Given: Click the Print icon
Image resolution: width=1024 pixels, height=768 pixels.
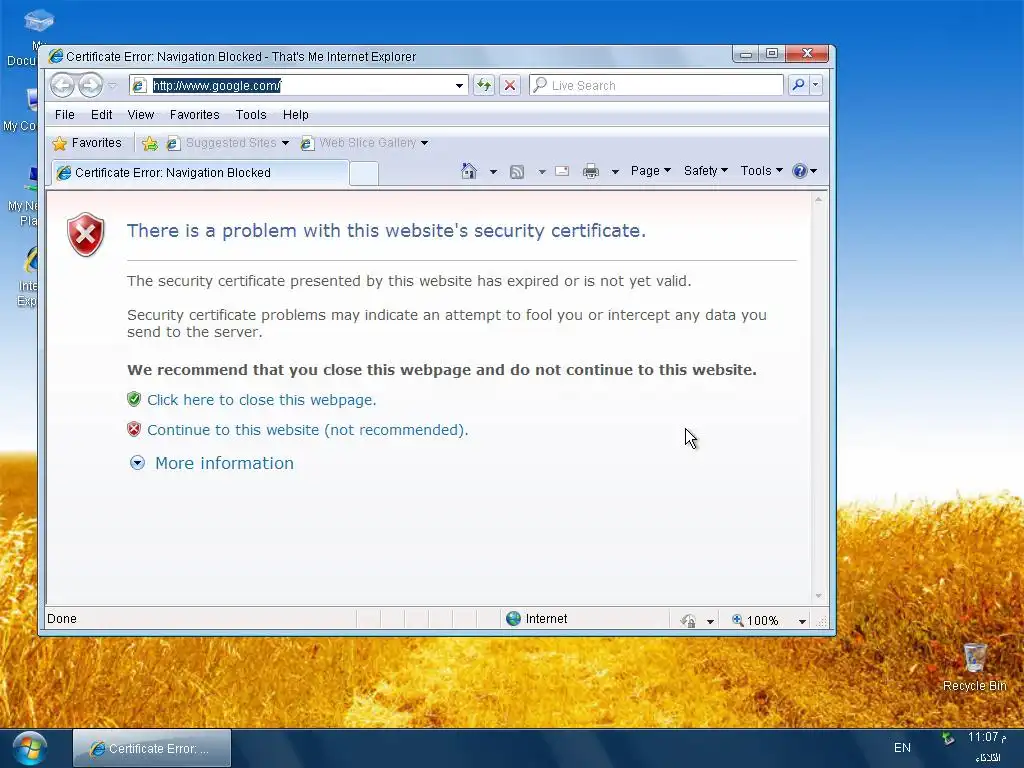Looking at the screenshot, I should point(590,171).
